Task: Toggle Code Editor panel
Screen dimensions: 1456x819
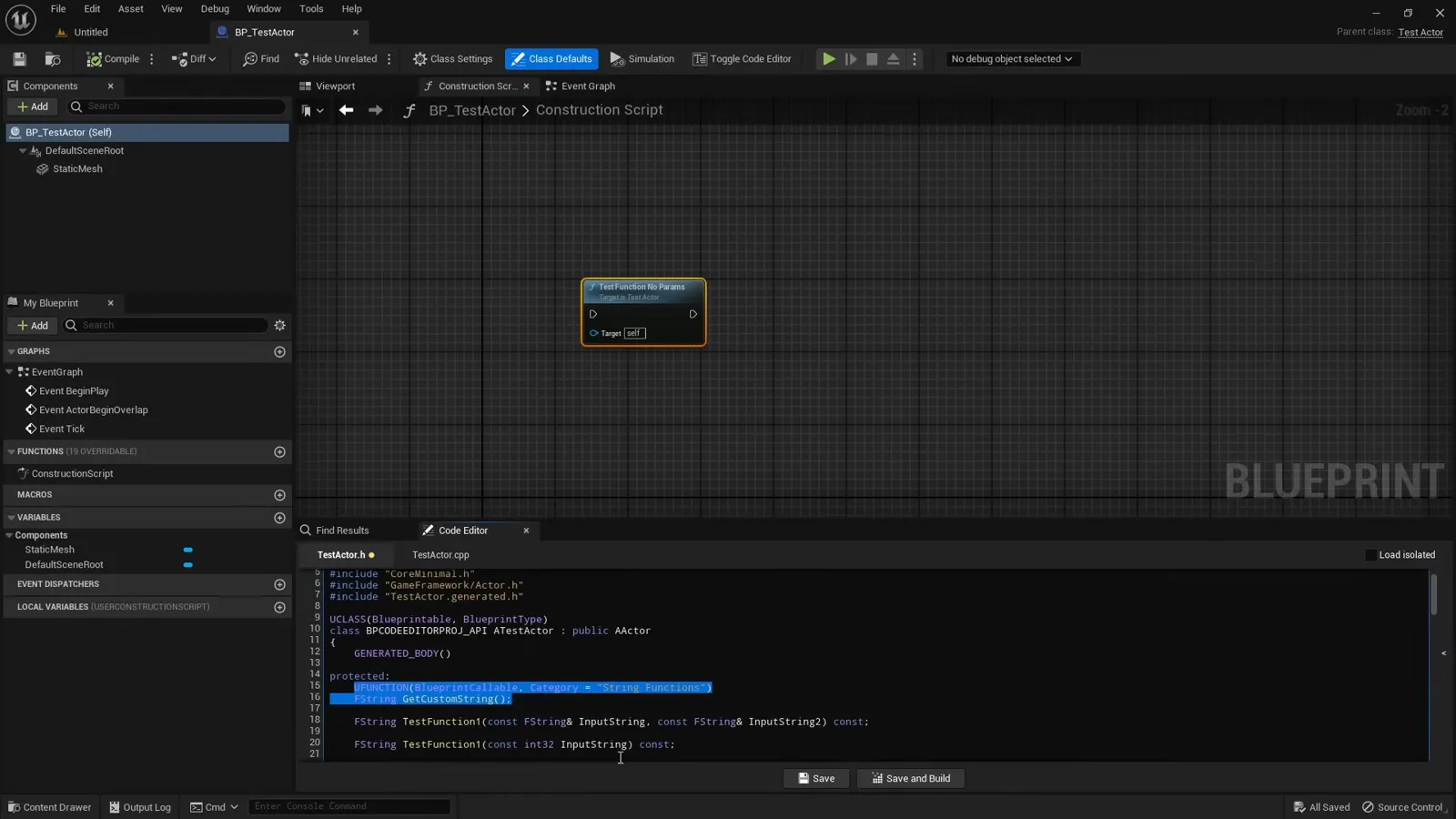Action: (742, 59)
